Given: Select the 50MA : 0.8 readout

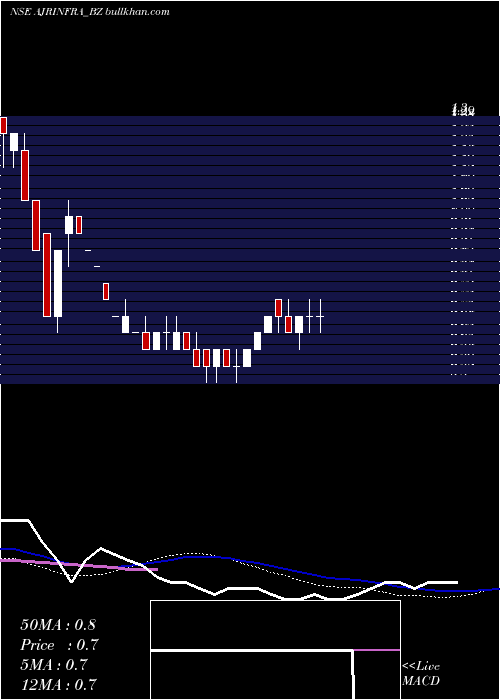Looking at the screenshot, I should pos(58,625).
